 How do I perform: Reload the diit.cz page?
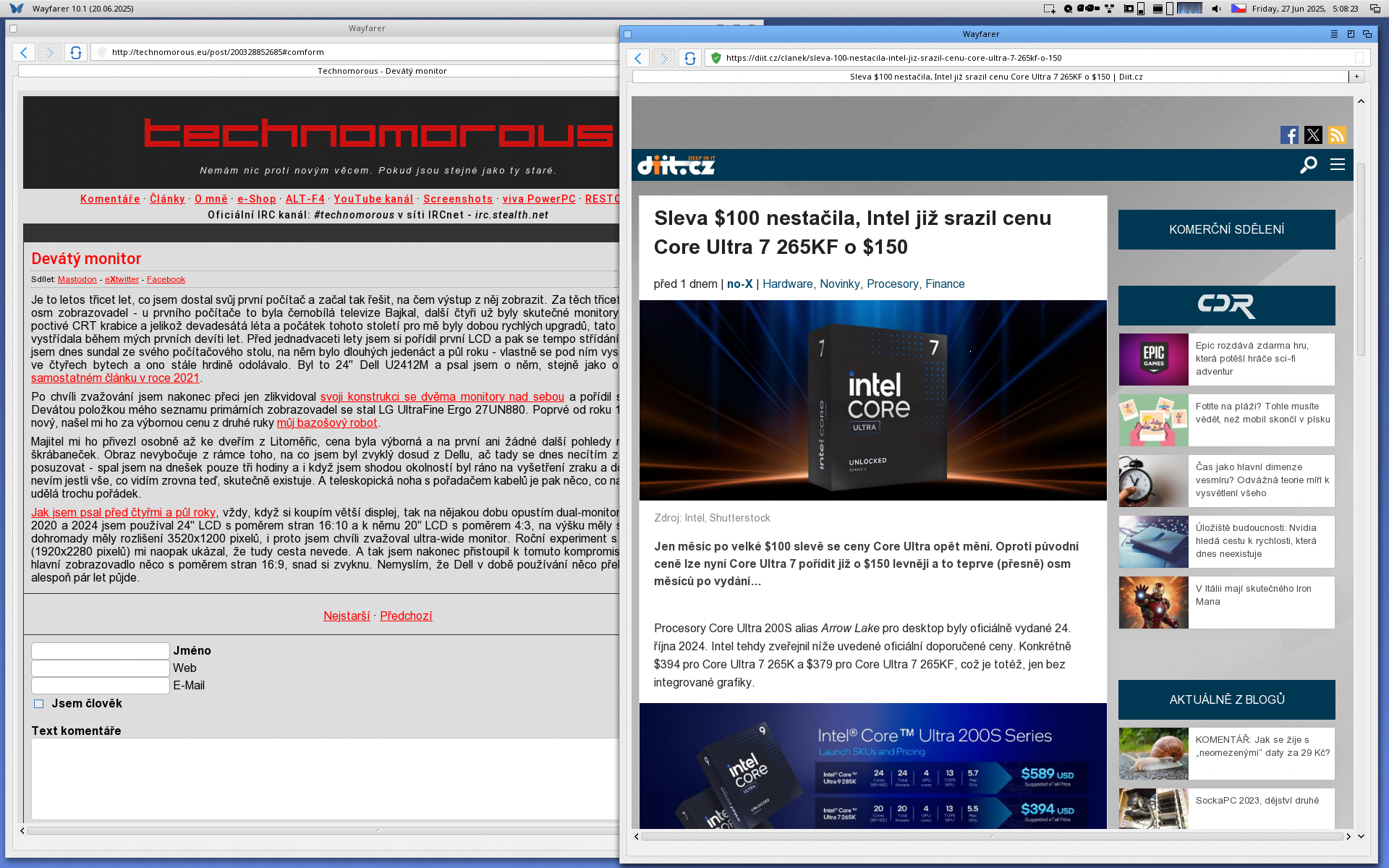point(689,58)
